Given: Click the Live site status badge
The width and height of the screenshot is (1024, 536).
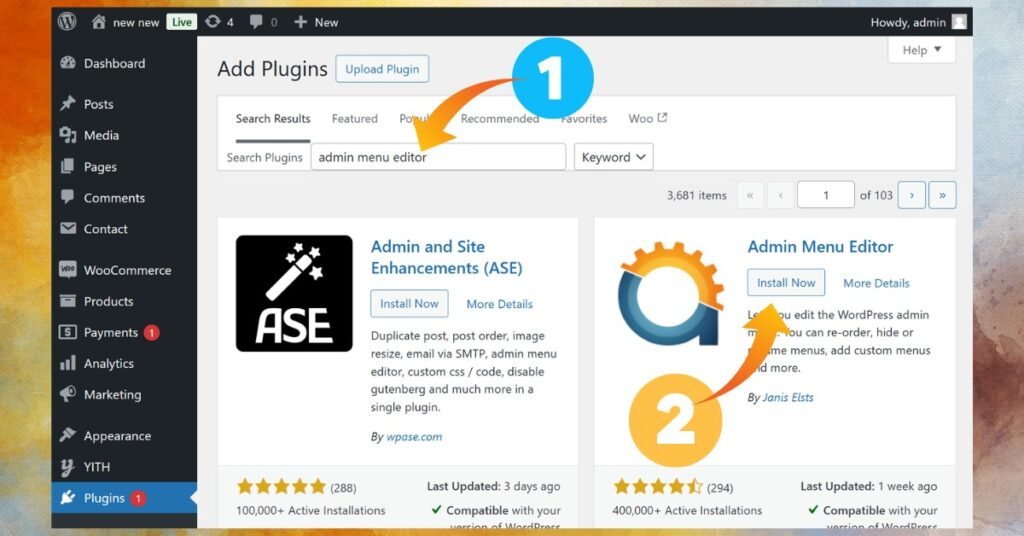Looking at the screenshot, I should coord(182,22).
